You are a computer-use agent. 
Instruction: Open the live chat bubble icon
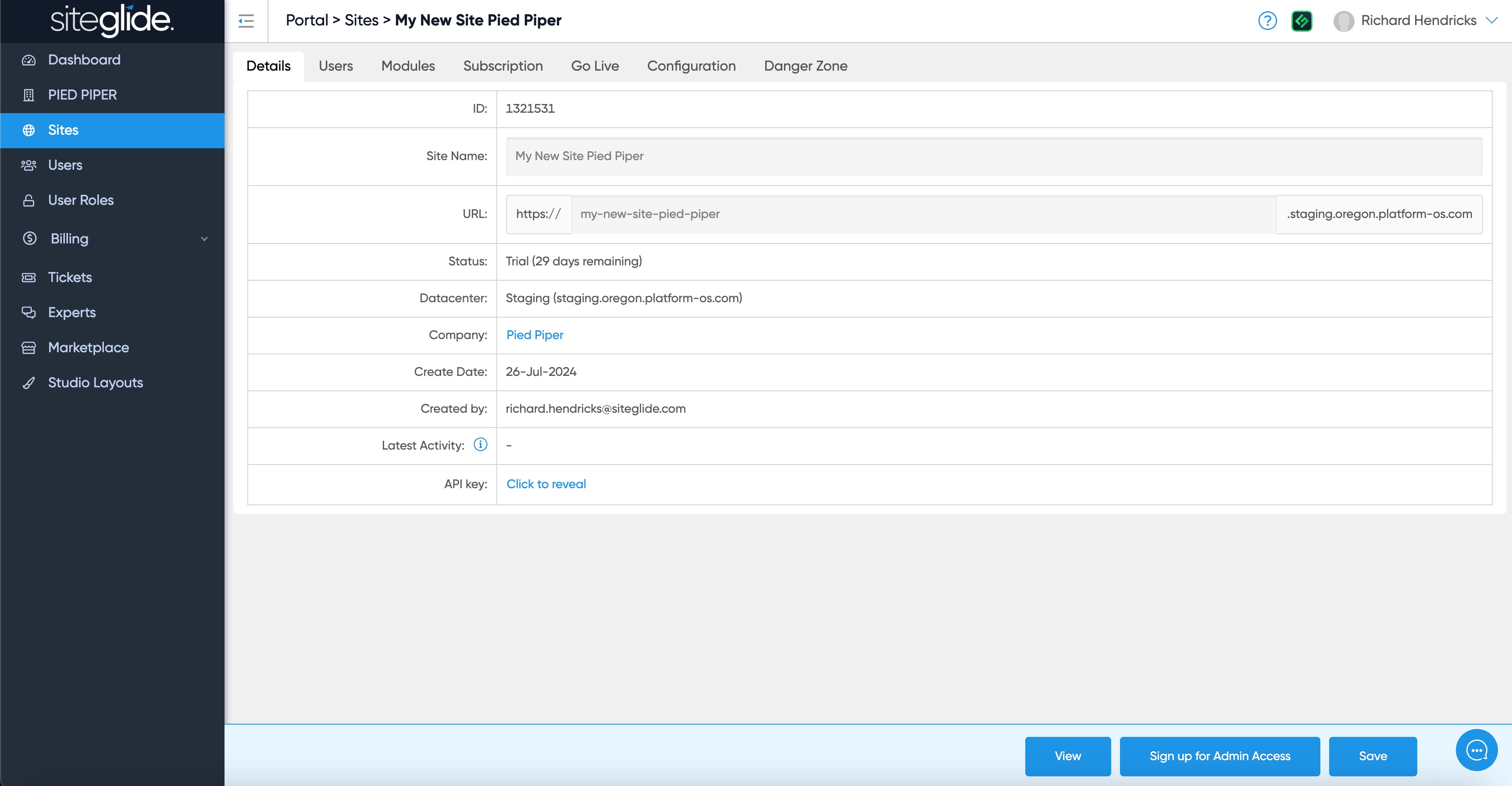pos(1476,750)
